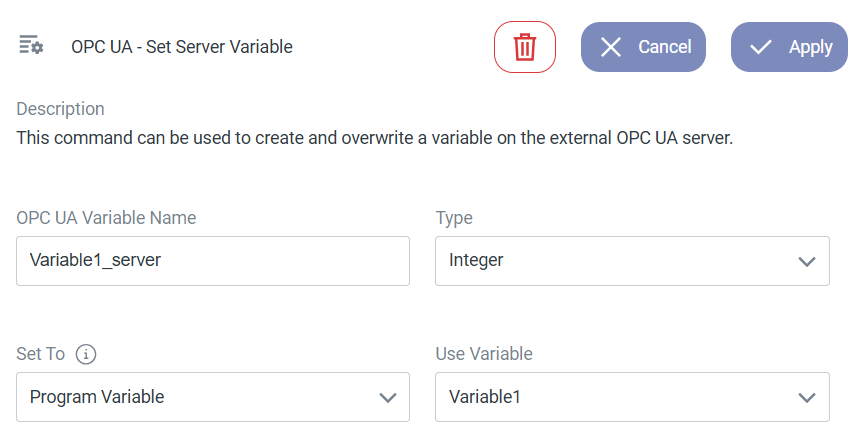Click the Use Variable field label
This screenshot has height=442, width=867.
tap(484, 354)
